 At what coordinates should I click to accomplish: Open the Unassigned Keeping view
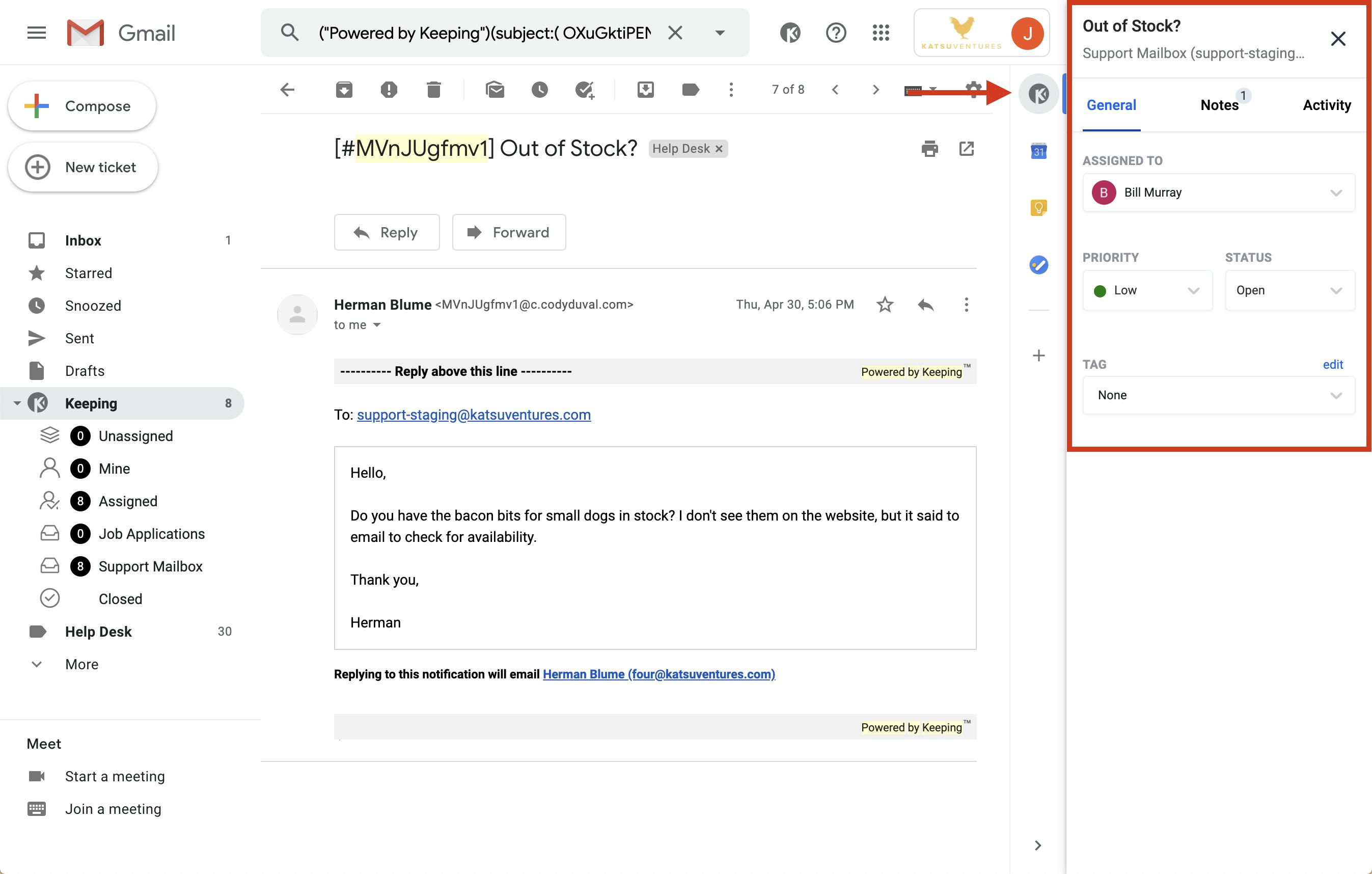click(x=135, y=436)
